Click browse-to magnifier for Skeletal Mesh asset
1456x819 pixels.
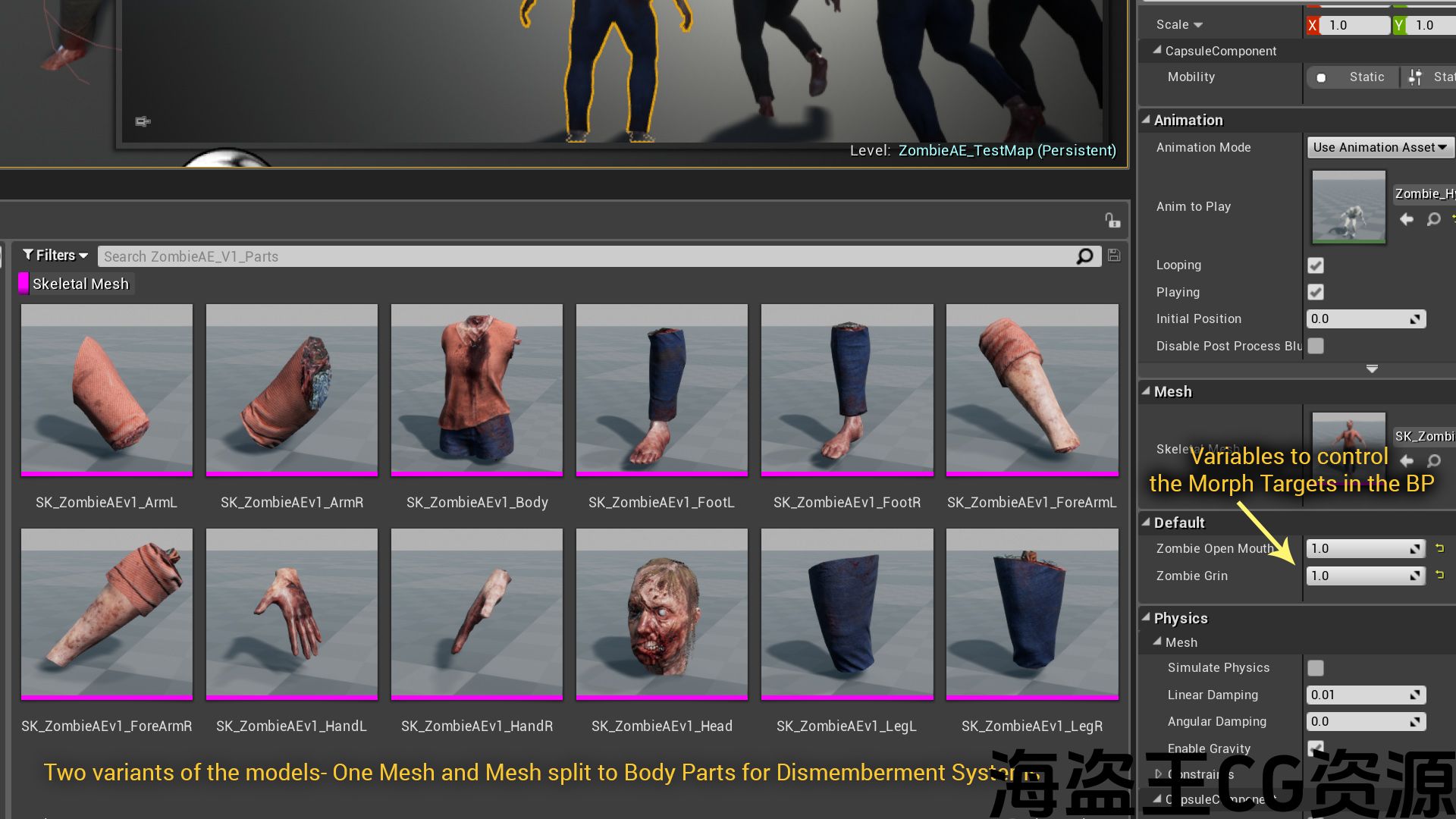click(x=1433, y=461)
